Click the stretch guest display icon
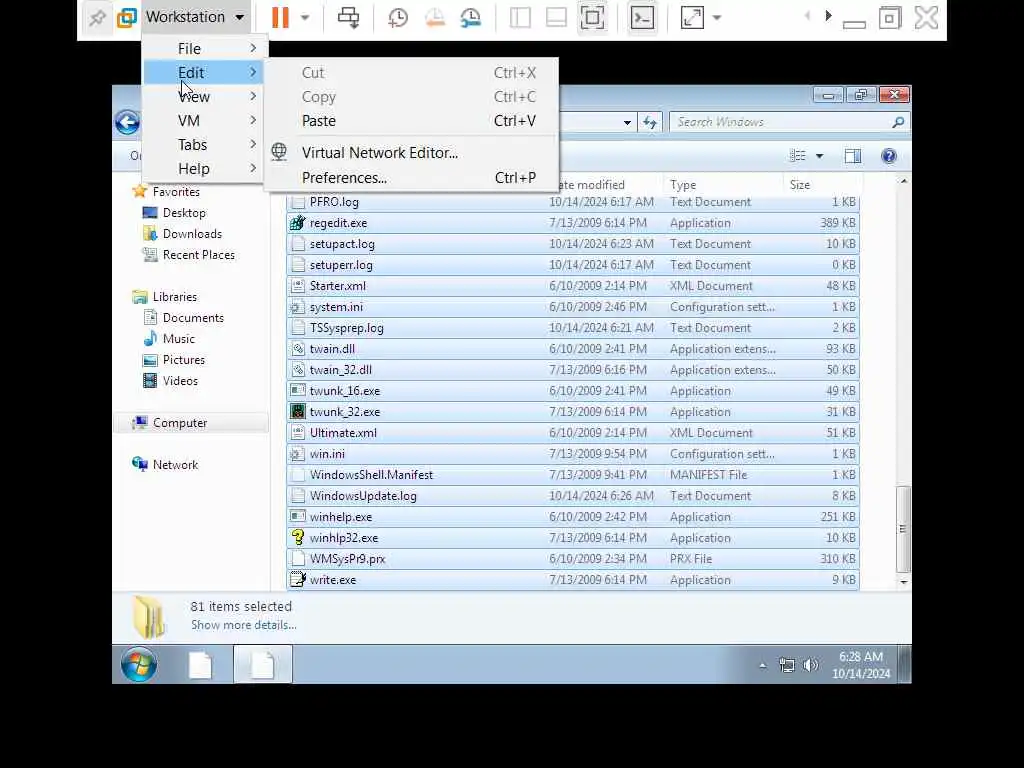 click(692, 18)
